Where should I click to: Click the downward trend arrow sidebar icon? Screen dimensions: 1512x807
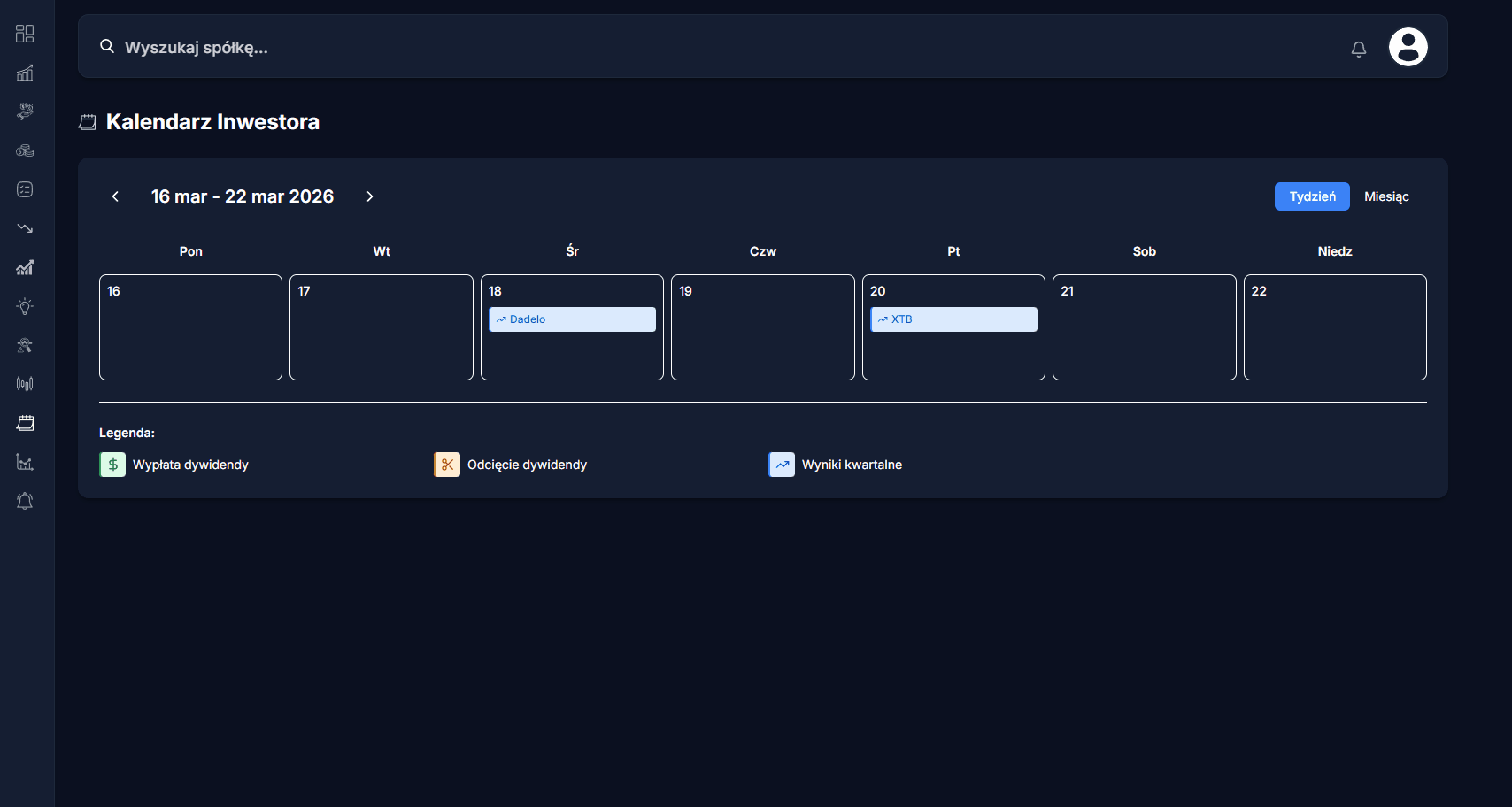[x=25, y=228]
